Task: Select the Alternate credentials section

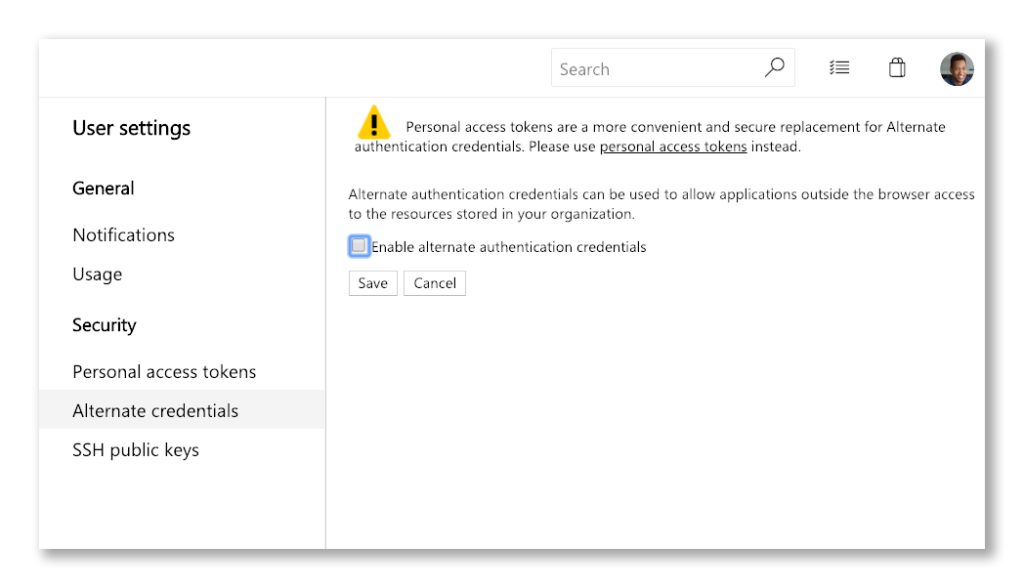Action: (x=155, y=410)
